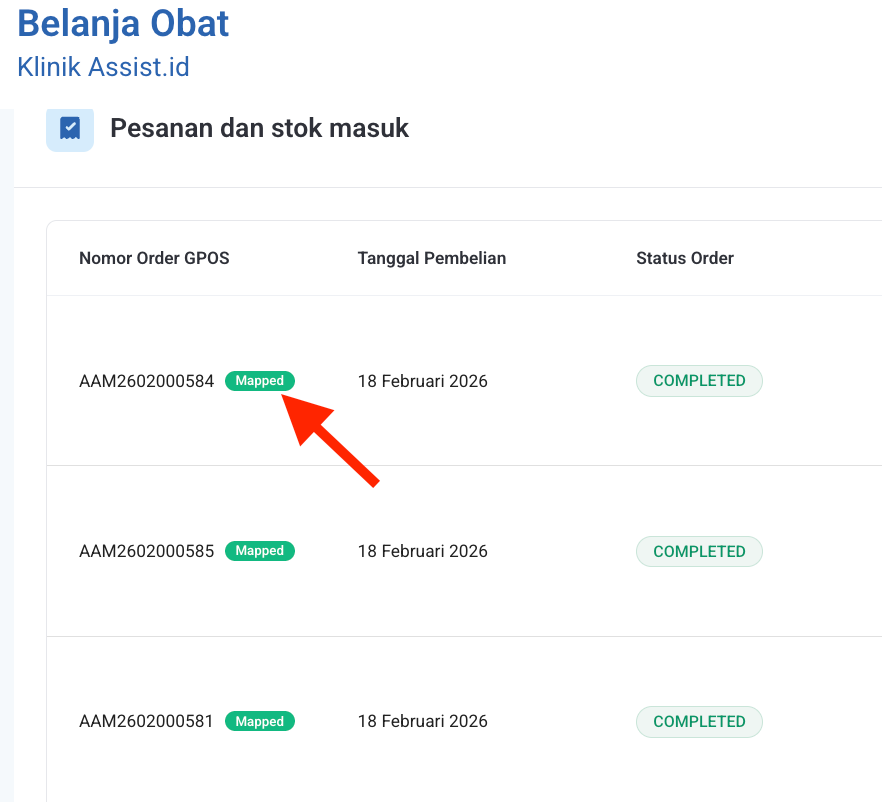The width and height of the screenshot is (882, 802).
Task: Open the Klinik Assist.id link
Action: (104, 67)
